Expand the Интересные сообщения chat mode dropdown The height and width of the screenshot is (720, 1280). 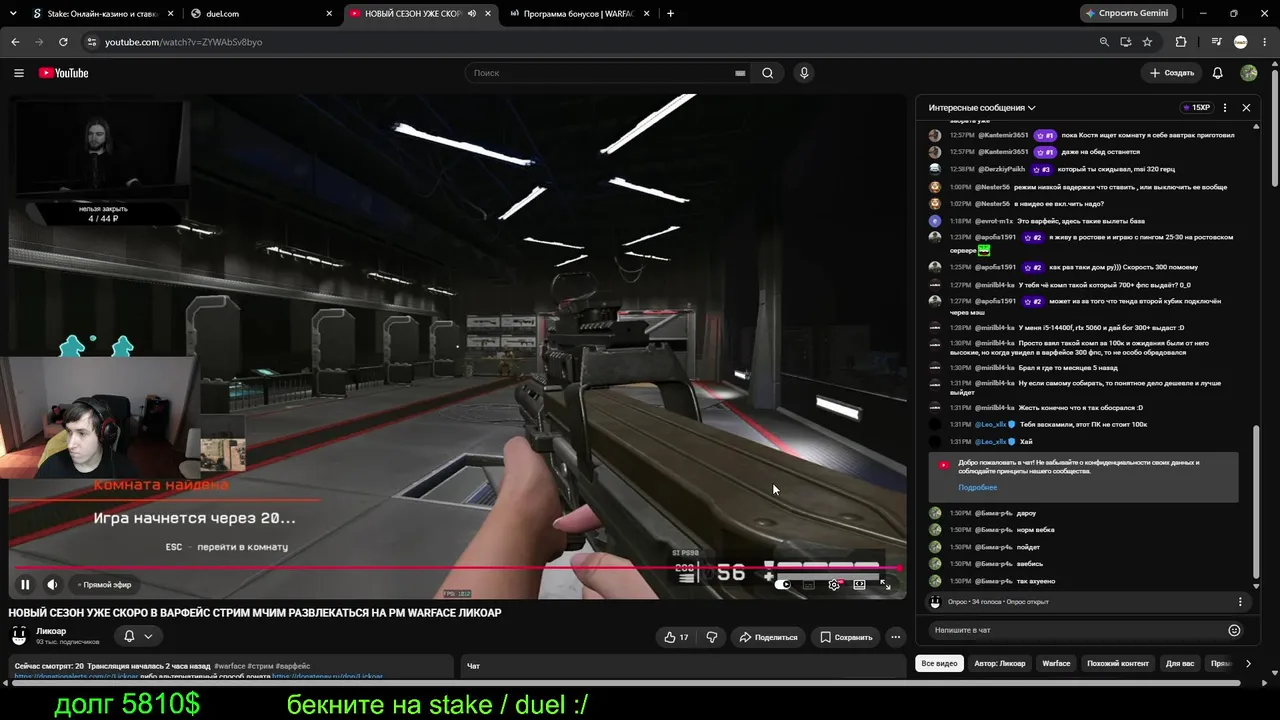[982, 107]
